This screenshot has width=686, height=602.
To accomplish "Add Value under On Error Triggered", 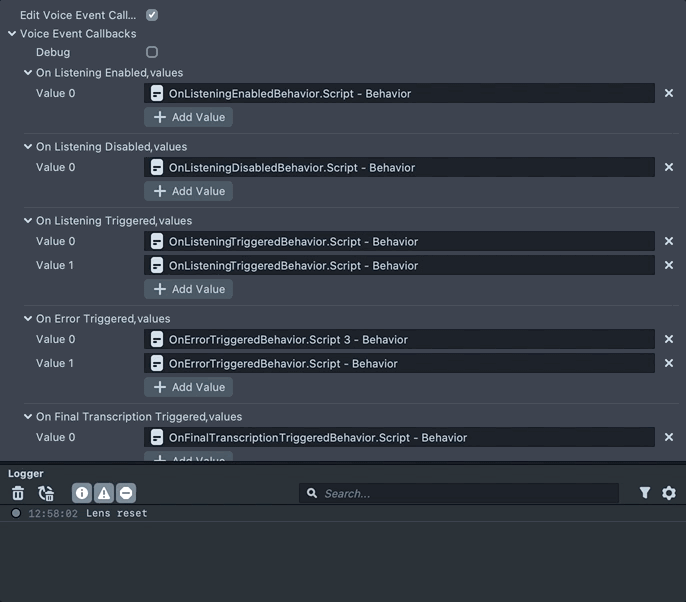I will 189,387.
